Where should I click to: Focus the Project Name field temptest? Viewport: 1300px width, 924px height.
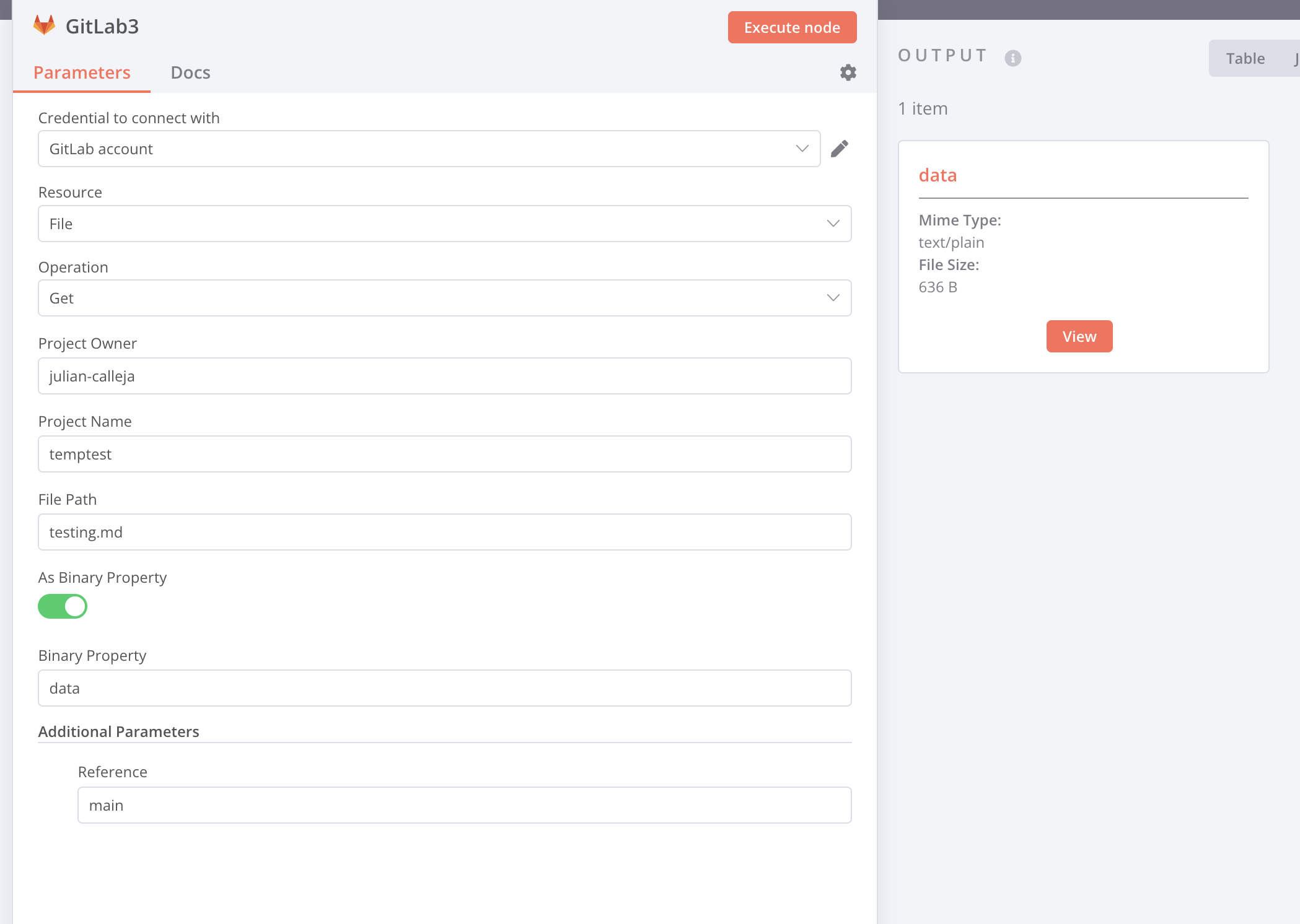[444, 454]
